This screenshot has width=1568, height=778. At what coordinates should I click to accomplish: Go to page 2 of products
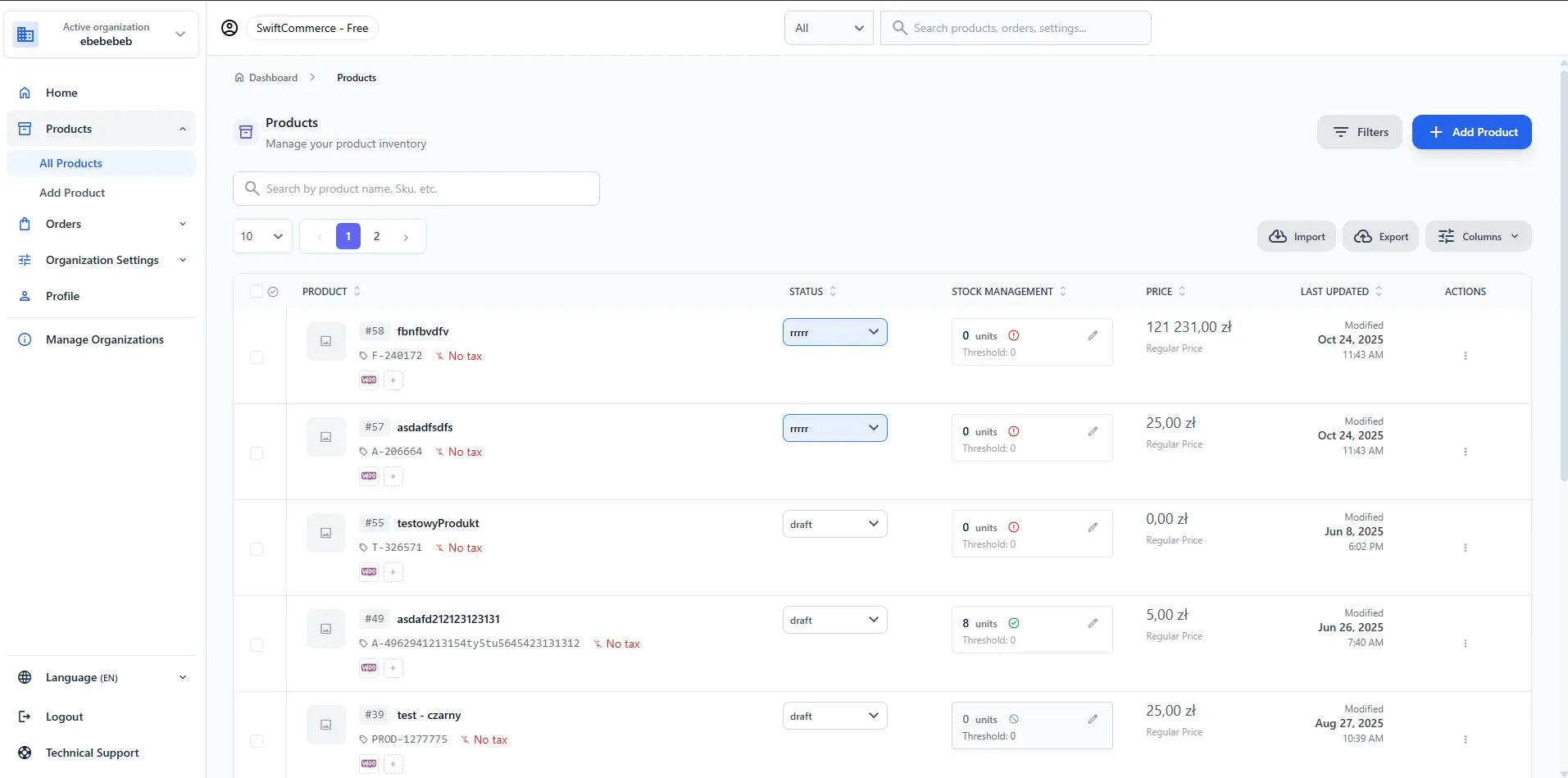pyautogui.click(x=376, y=236)
